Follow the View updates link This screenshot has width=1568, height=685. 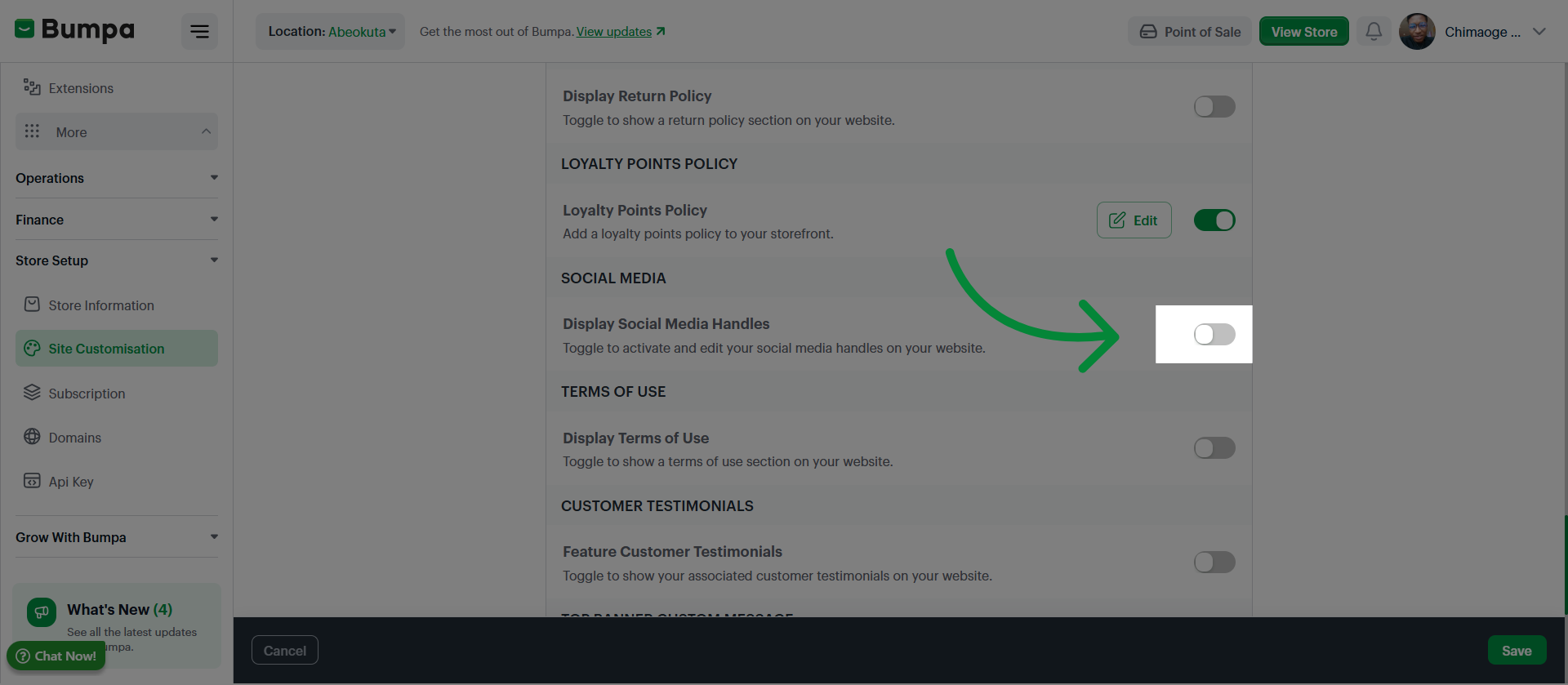coord(614,32)
